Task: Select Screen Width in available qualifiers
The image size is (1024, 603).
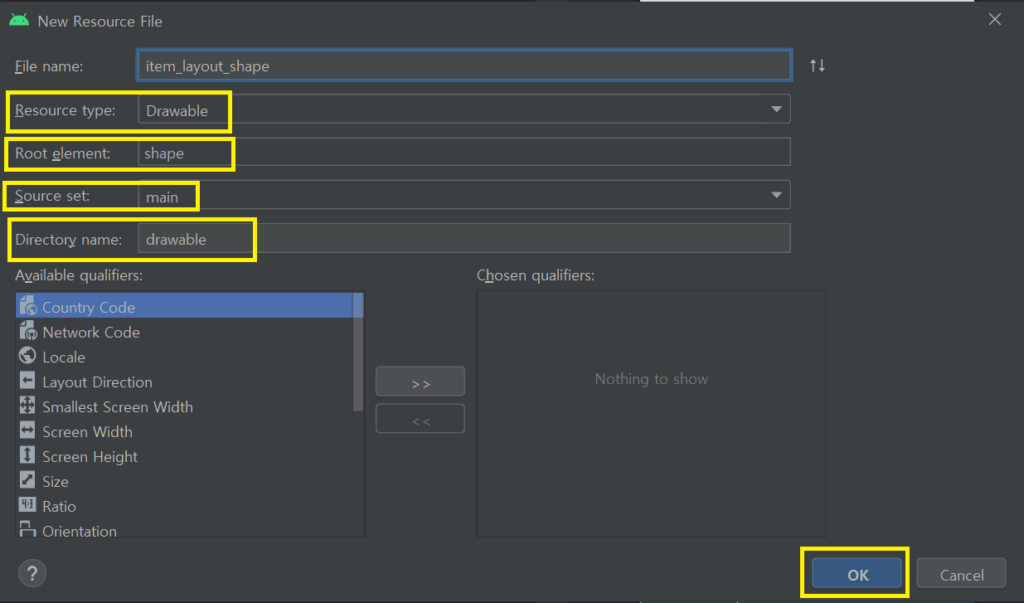Action: pyautogui.click(x=87, y=432)
